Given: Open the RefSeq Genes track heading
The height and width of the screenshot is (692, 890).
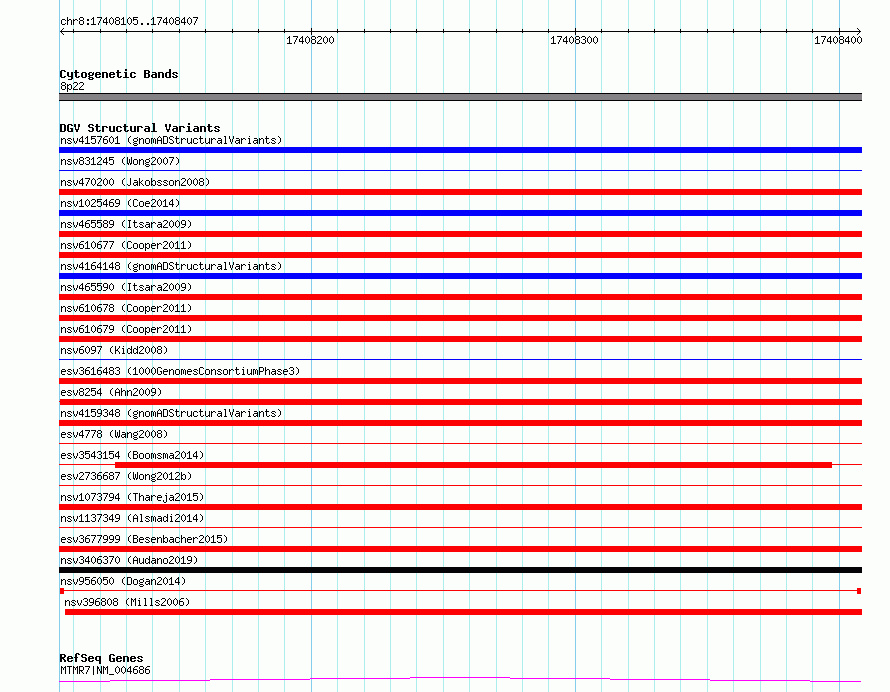Looking at the screenshot, I should pos(101,658).
